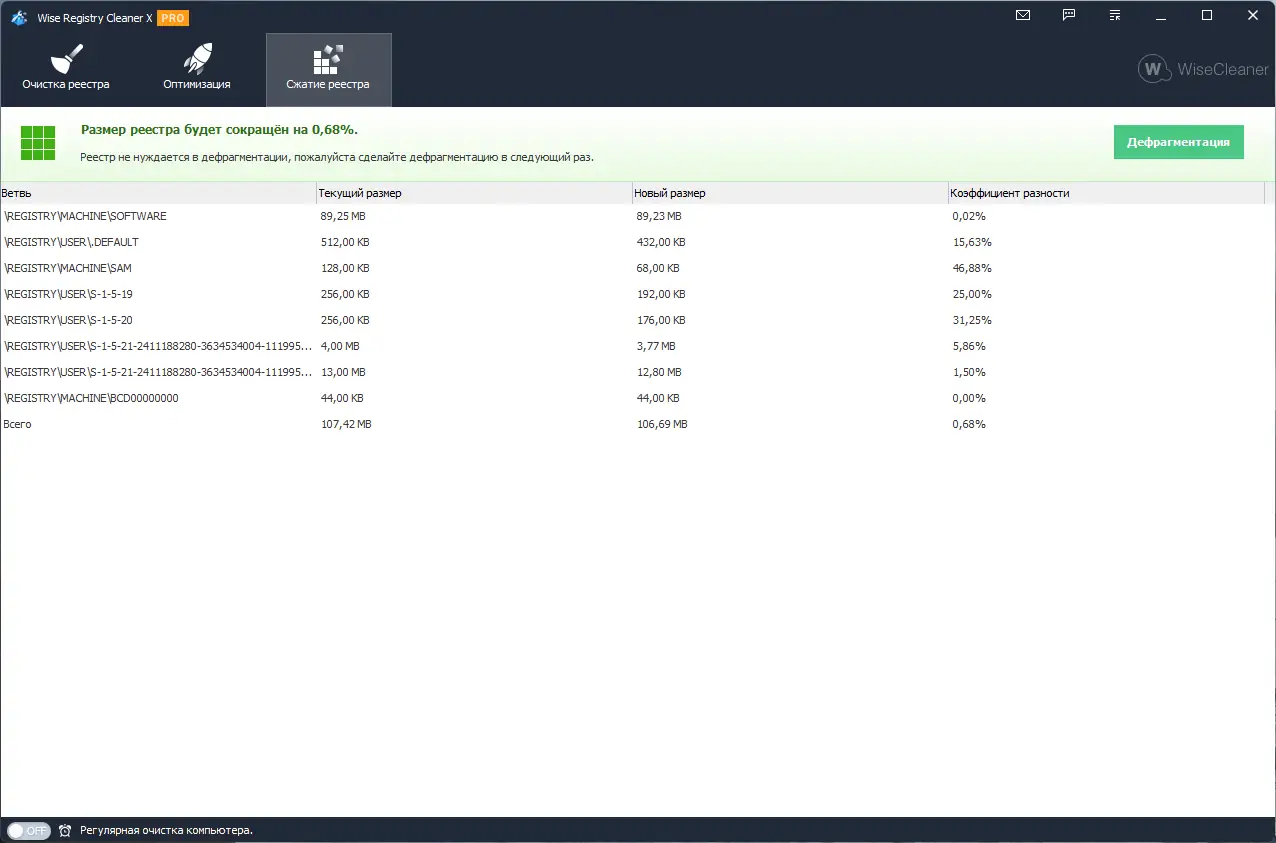
Task: Switch to the Очистка реестра tab
Action: [x=66, y=70]
